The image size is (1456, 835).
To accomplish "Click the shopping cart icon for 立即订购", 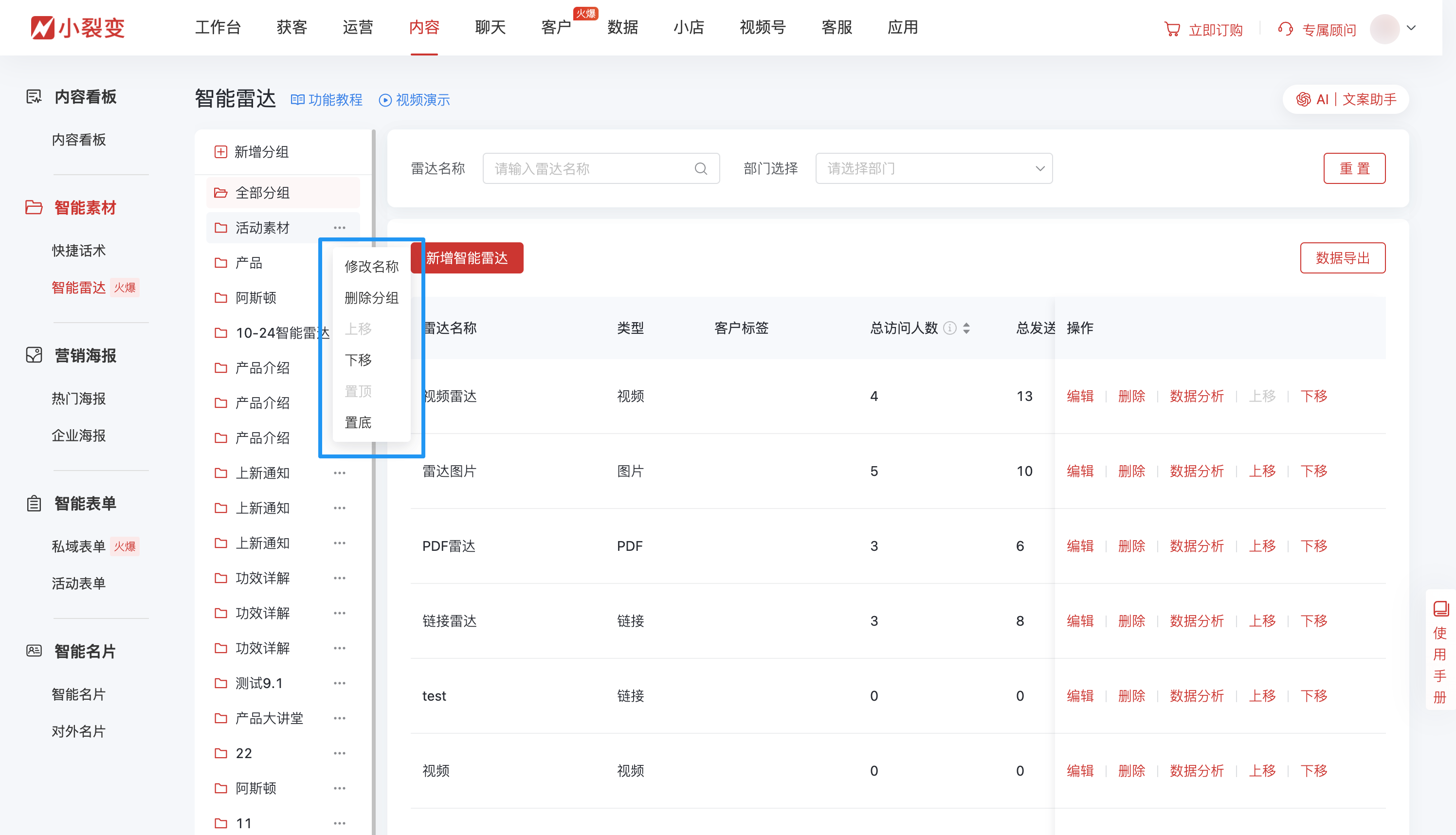I will click(x=1172, y=29).
